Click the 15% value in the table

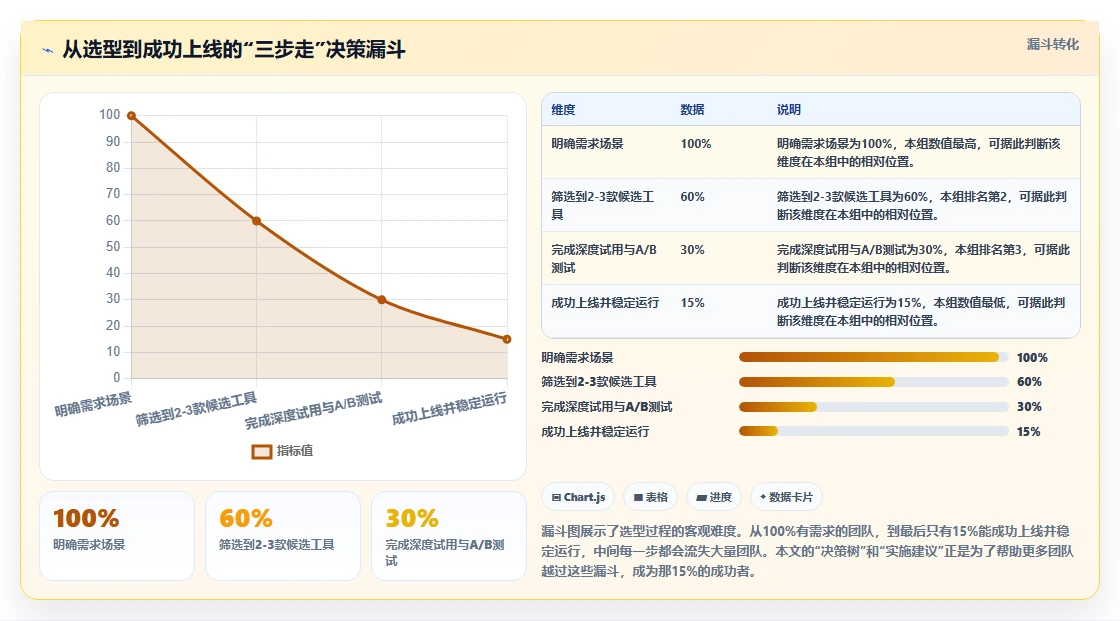click(692, 303)
